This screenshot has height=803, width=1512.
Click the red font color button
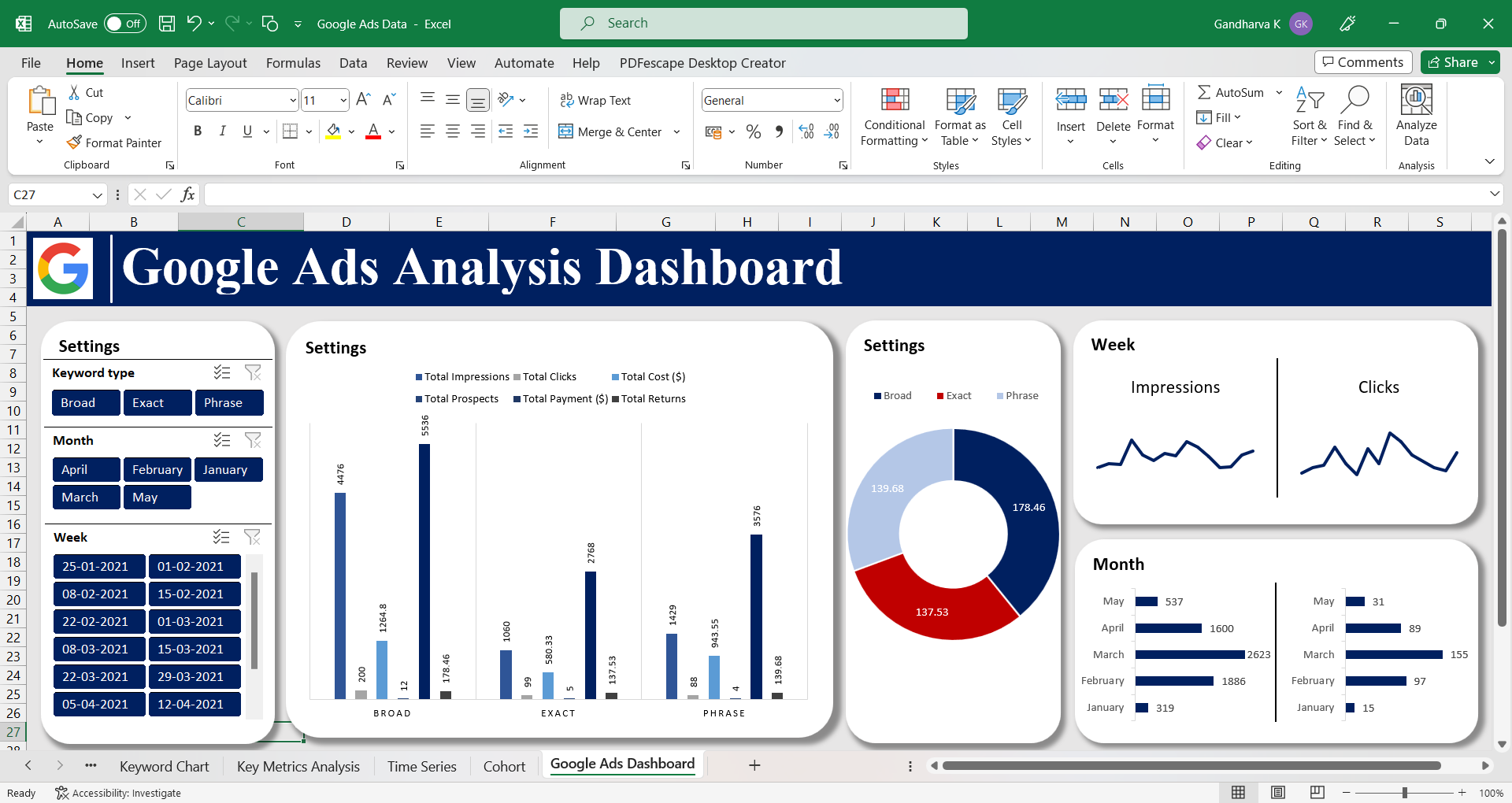click(373, 131)
